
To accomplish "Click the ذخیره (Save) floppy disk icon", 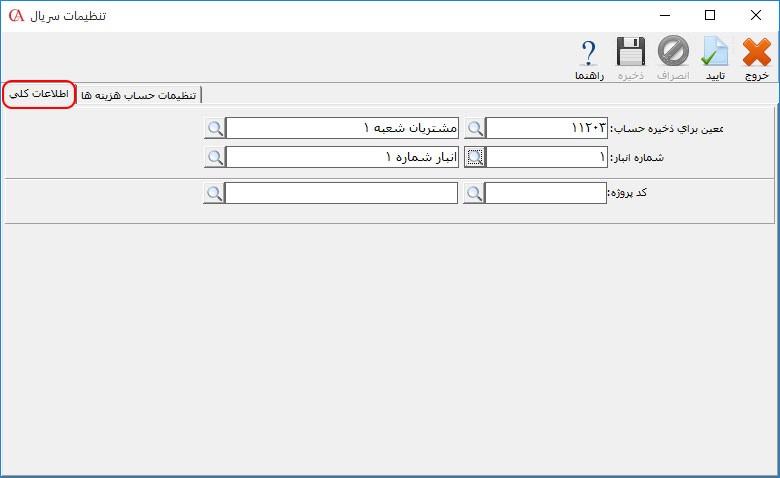I will (x=630, y=57).
